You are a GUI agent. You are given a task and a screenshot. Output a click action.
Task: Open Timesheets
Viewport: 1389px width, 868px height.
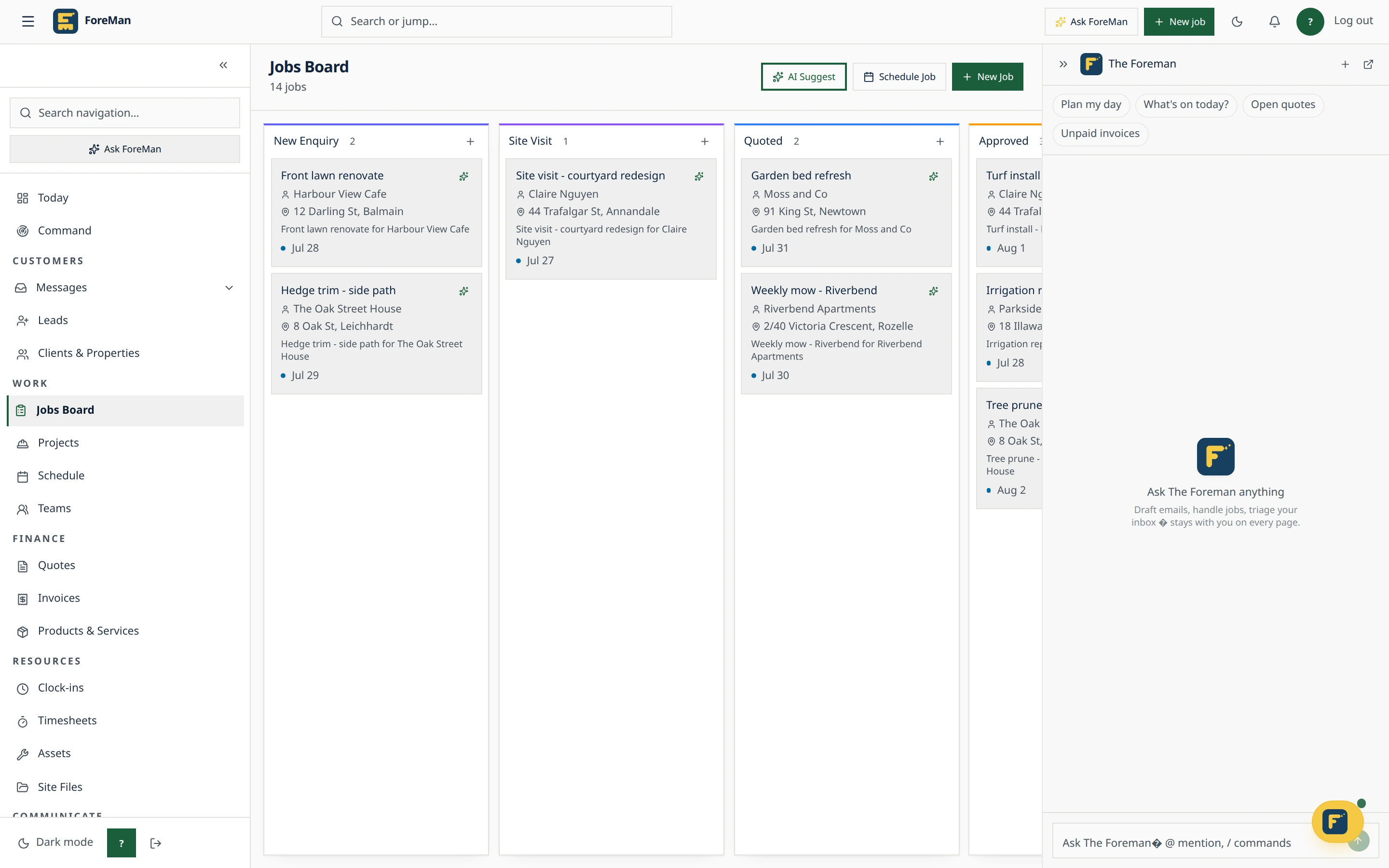(125, 720)
